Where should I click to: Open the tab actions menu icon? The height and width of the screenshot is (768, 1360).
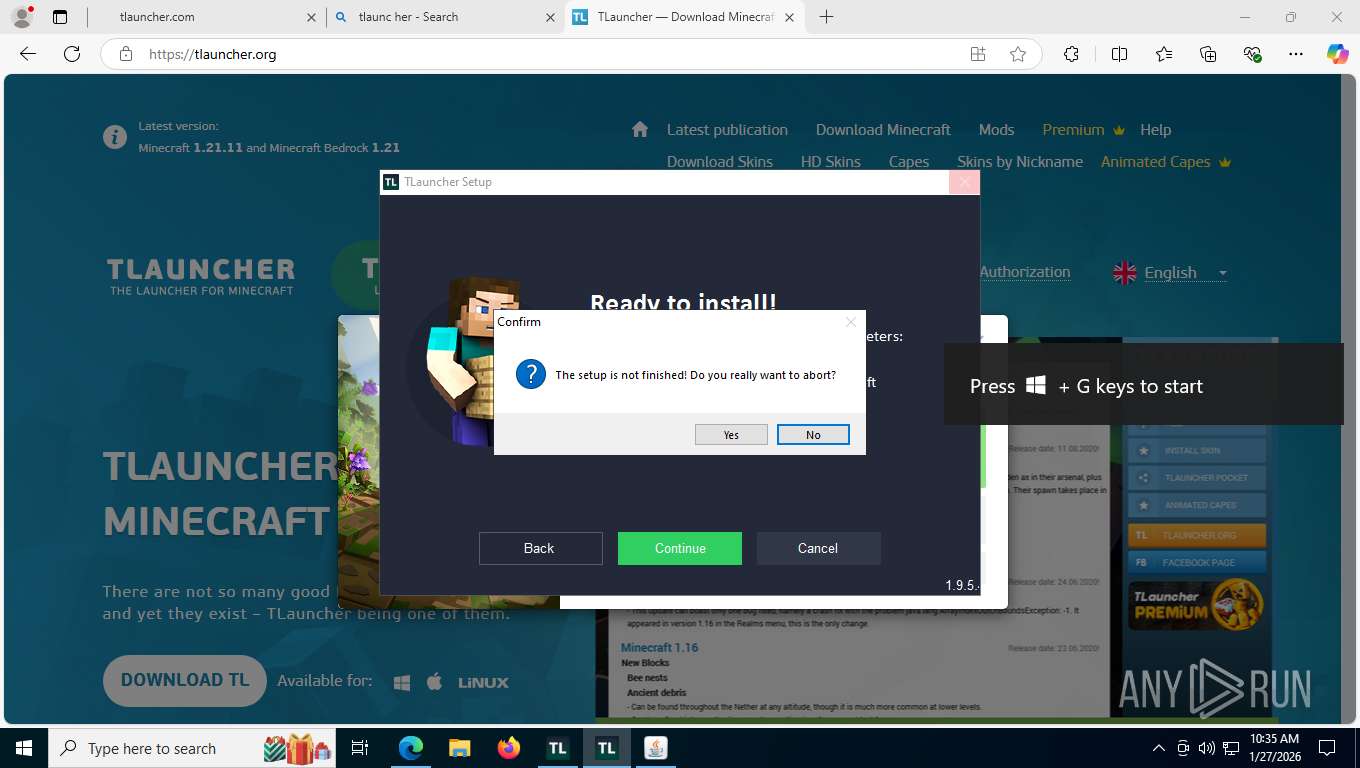tap(60, 17)
